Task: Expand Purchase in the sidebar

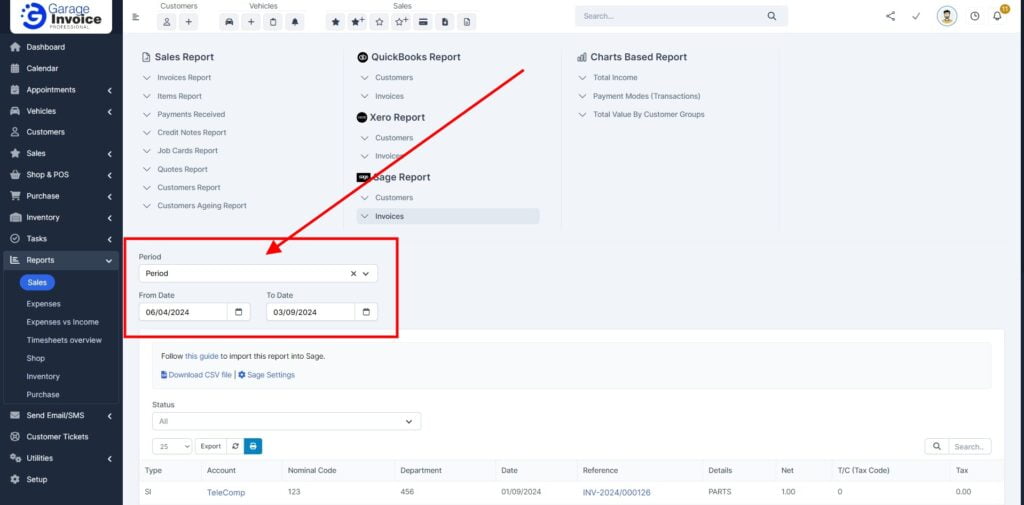Action: coord(61,196)
